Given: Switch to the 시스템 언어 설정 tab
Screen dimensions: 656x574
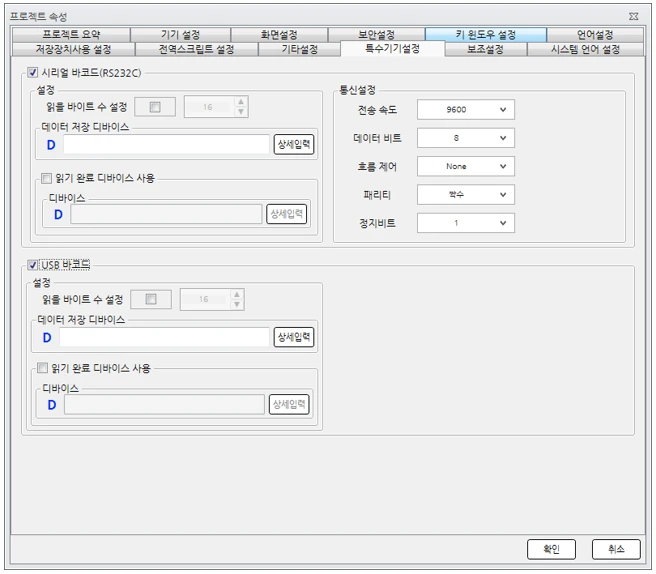Looking at the screenshot, I should (x=585, y=49).
